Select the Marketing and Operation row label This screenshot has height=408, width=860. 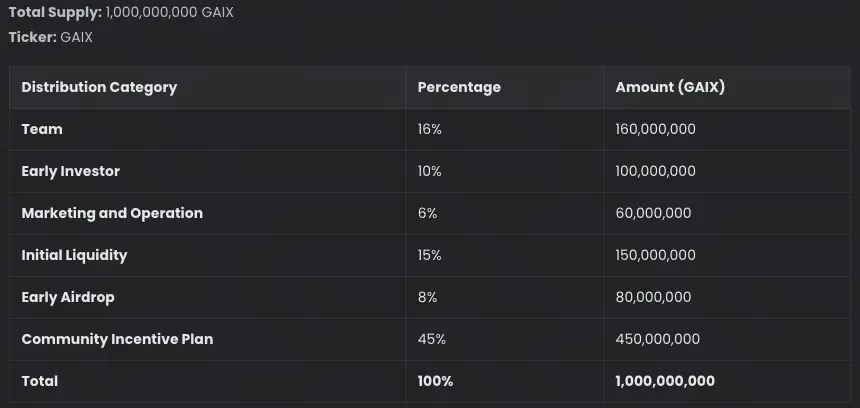coord(112,213)
